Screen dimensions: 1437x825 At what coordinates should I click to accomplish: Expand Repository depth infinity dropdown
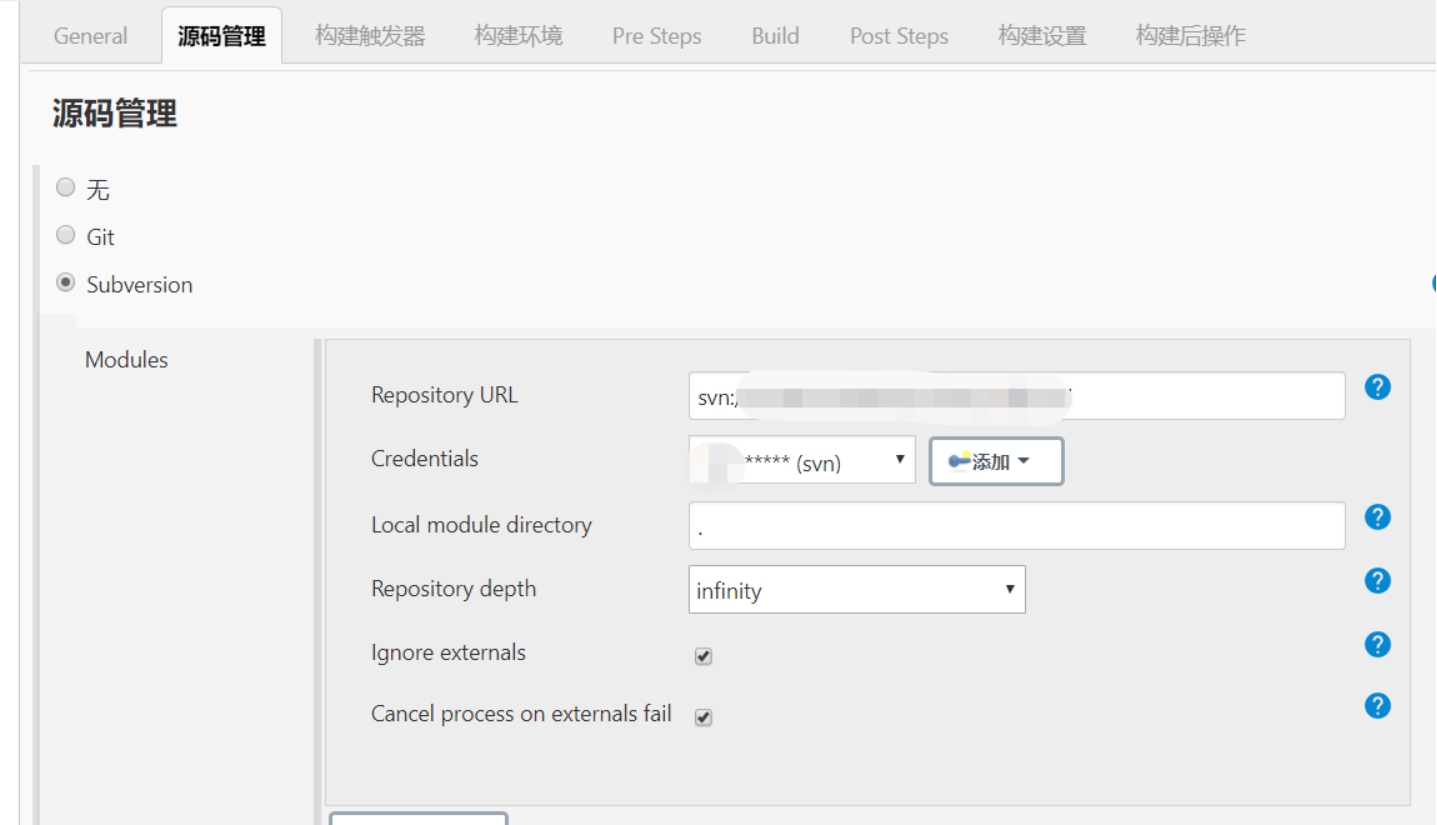pos(857,590)
